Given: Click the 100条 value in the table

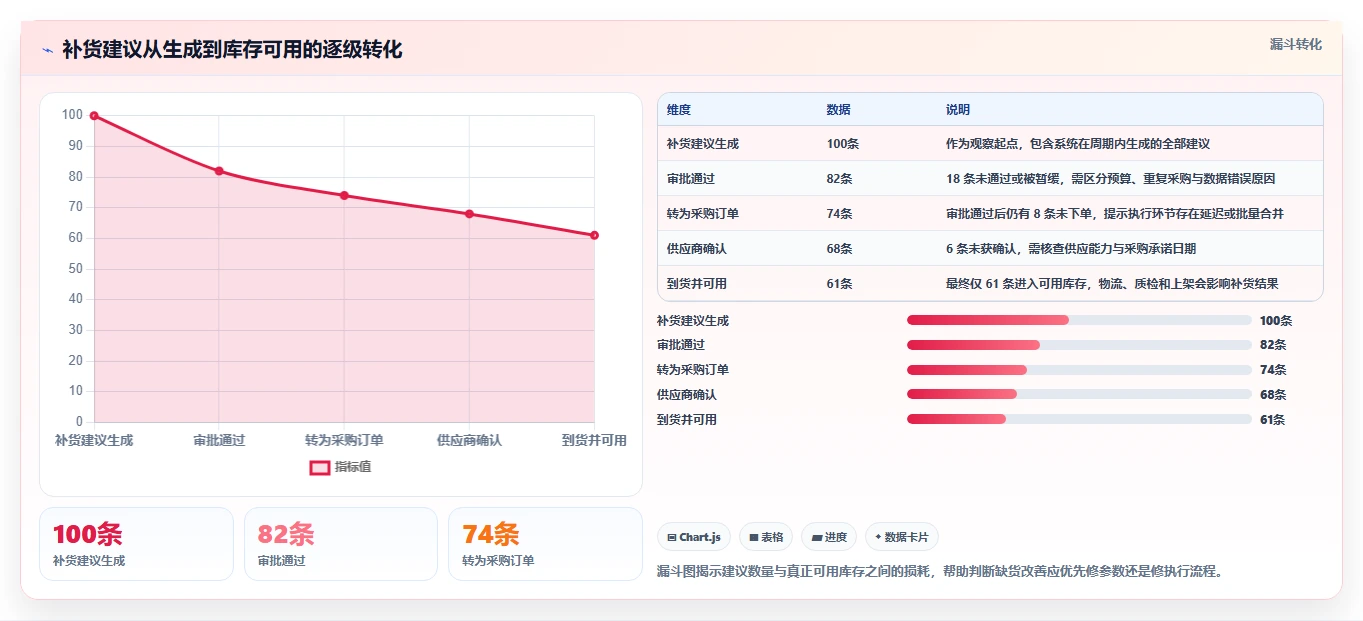Looking at the screenshot, I should pyautogui.click(x=843, y=144).
